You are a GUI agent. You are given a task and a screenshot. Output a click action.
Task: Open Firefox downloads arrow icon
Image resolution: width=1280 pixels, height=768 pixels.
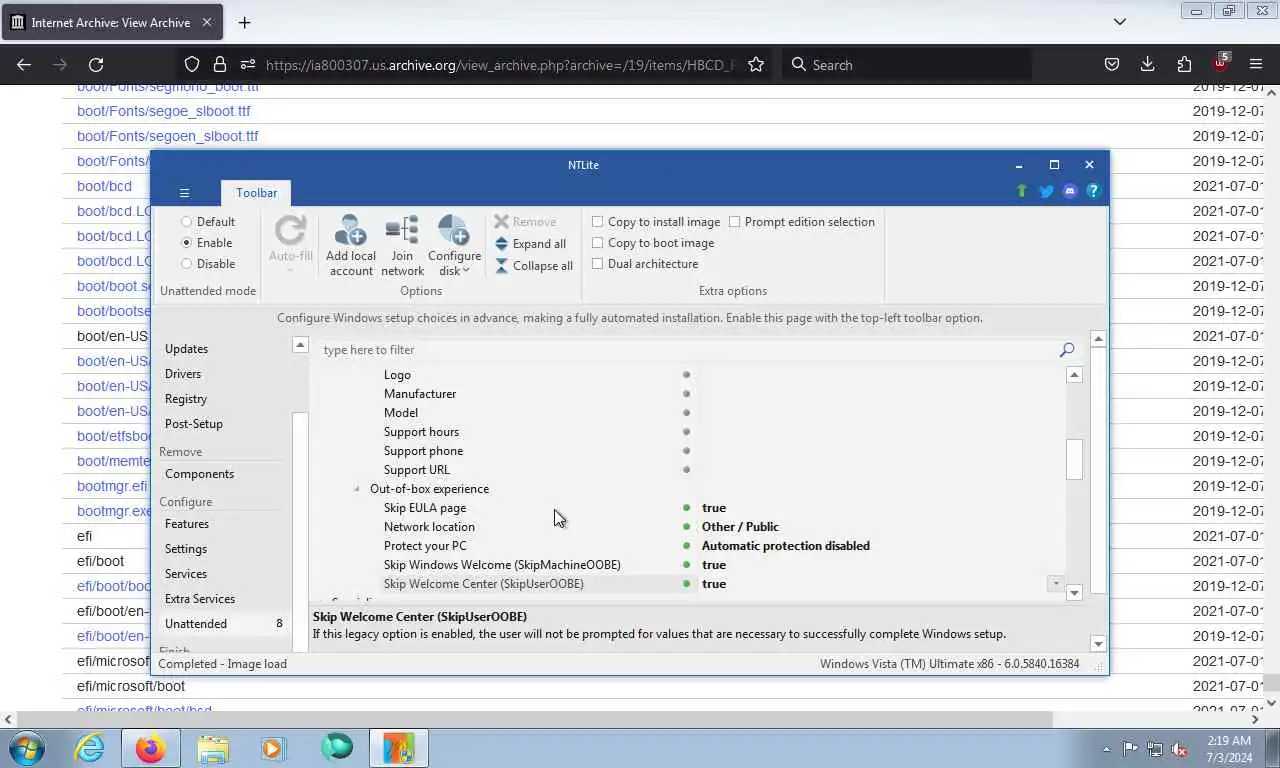[1148, 64]
